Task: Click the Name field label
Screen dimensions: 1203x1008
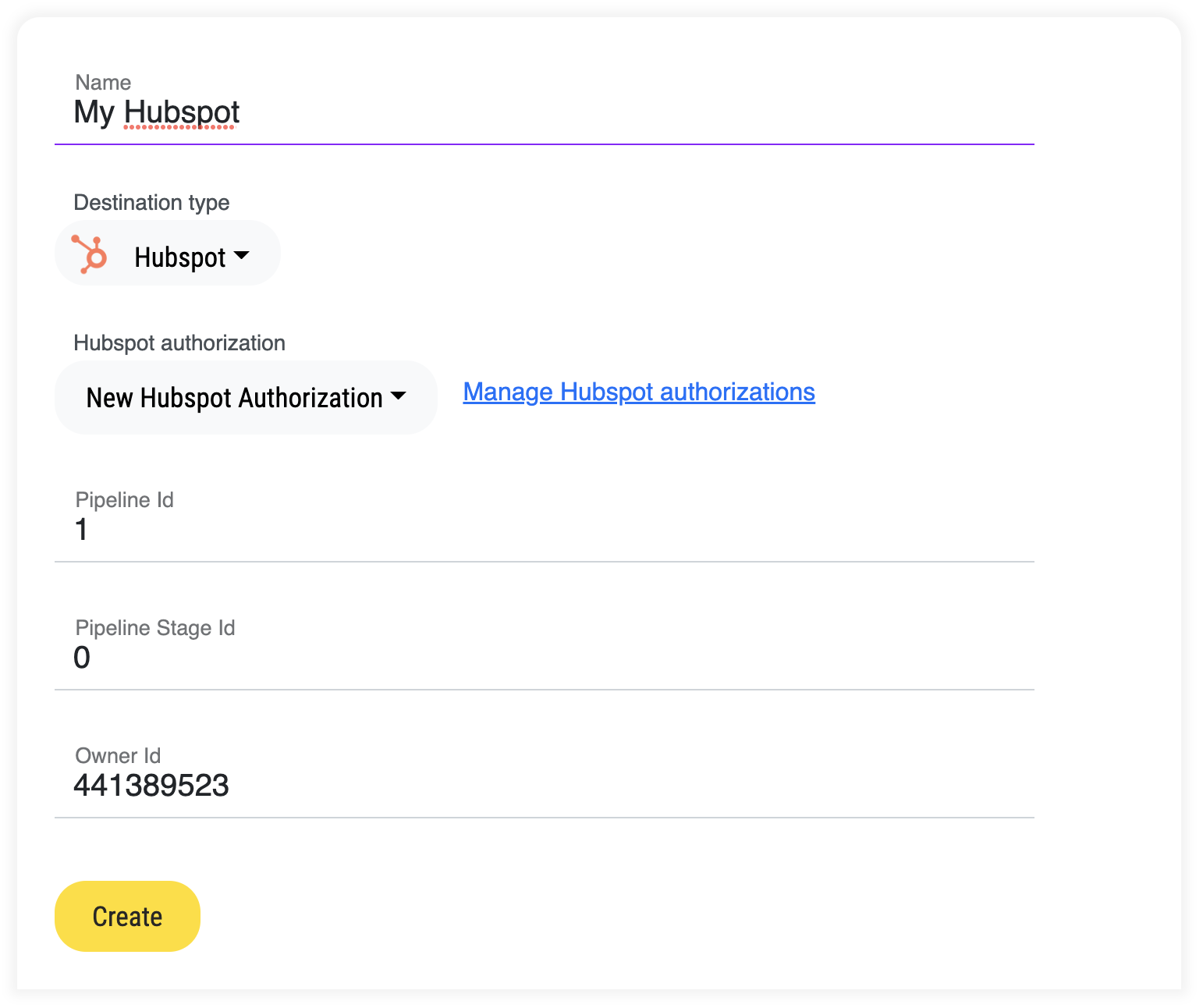Action: pyautogui.click(x=103, y=83)
